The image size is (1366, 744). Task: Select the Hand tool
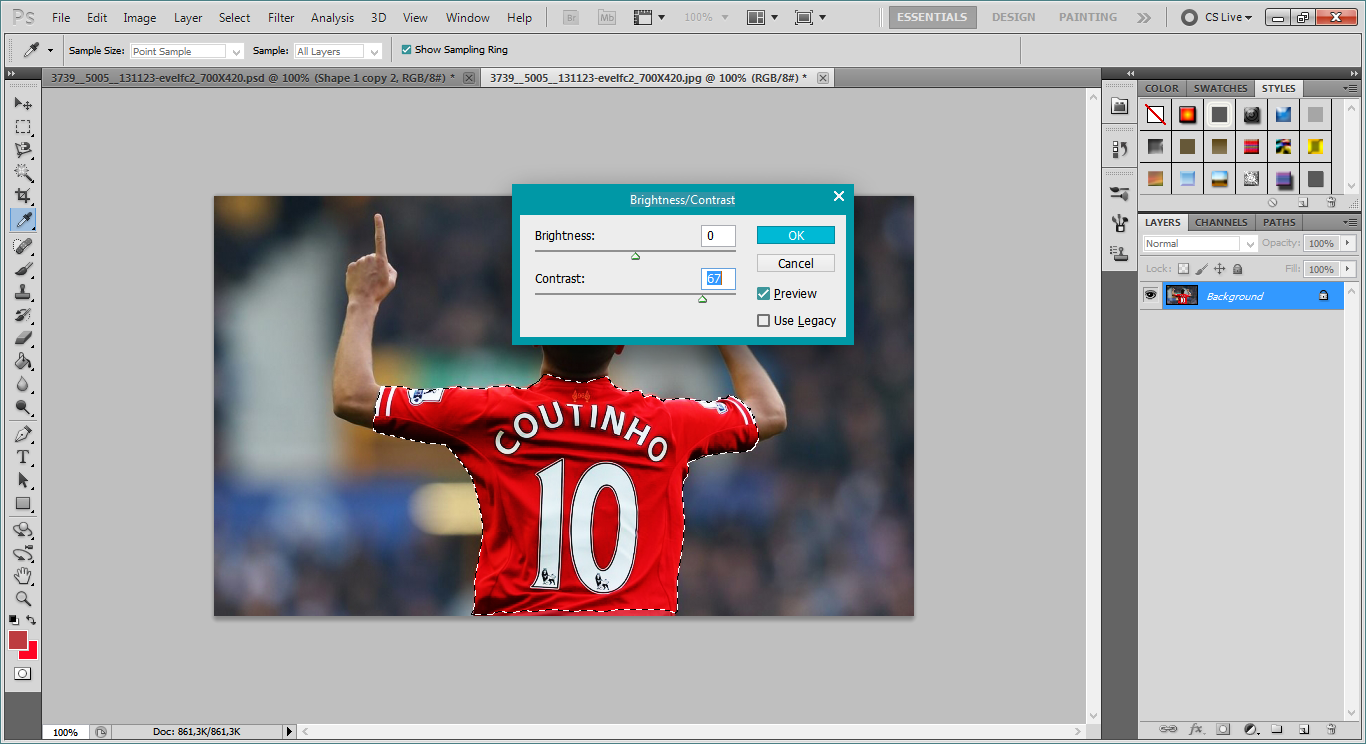click(23, 576)
